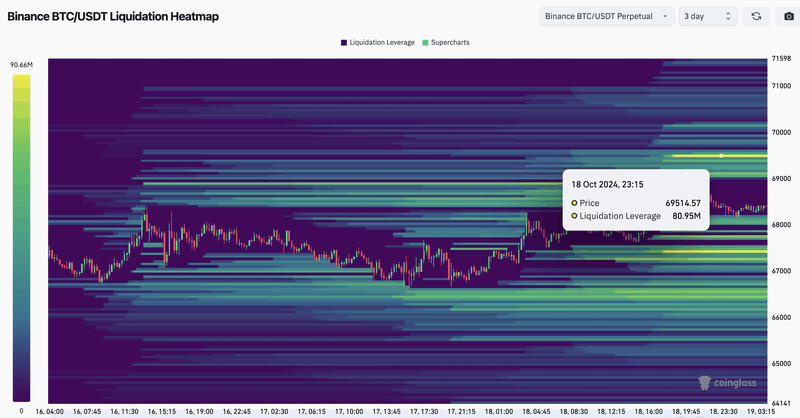Viewport: 800px width, 418px height.
Task: Open the 3 day range selector
Action: click(x=708, y=16)
